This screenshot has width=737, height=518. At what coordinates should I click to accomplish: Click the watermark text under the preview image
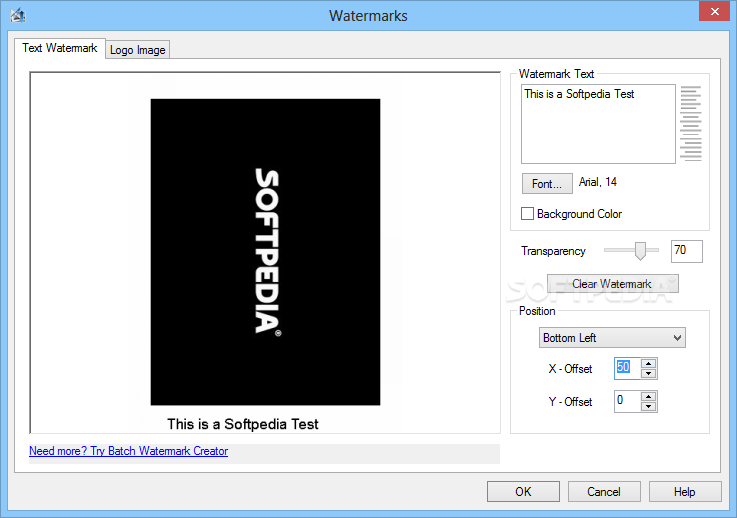click(243, 424)
